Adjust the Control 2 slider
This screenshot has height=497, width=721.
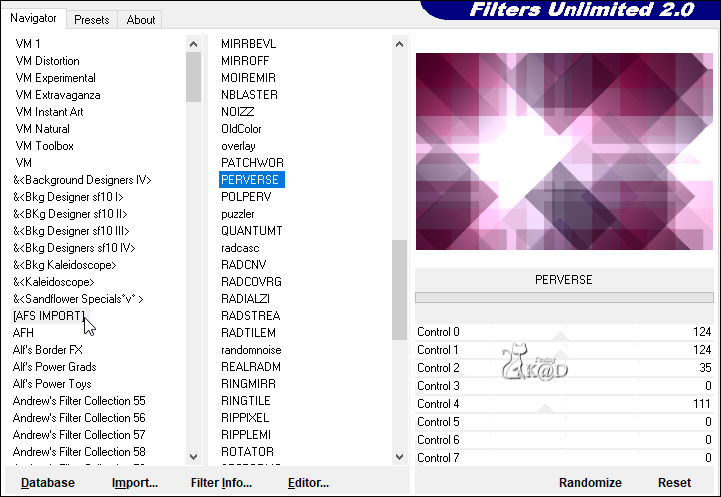click(564, 368)
